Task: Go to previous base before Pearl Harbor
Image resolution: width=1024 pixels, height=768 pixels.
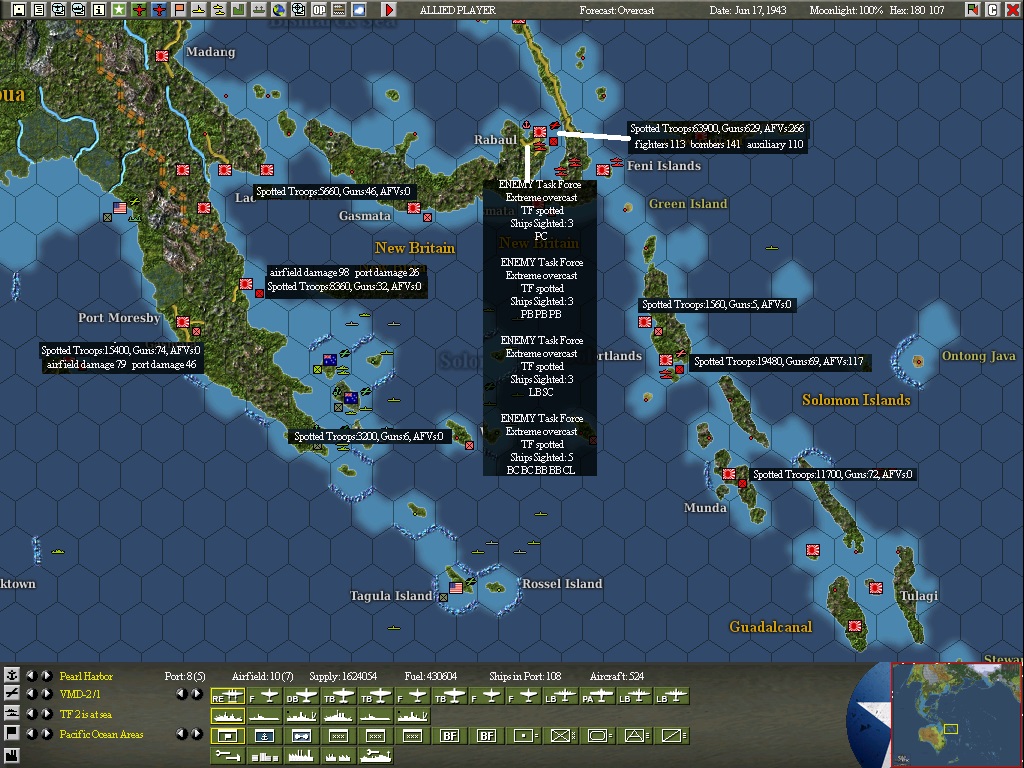Action: coord(32,676)
